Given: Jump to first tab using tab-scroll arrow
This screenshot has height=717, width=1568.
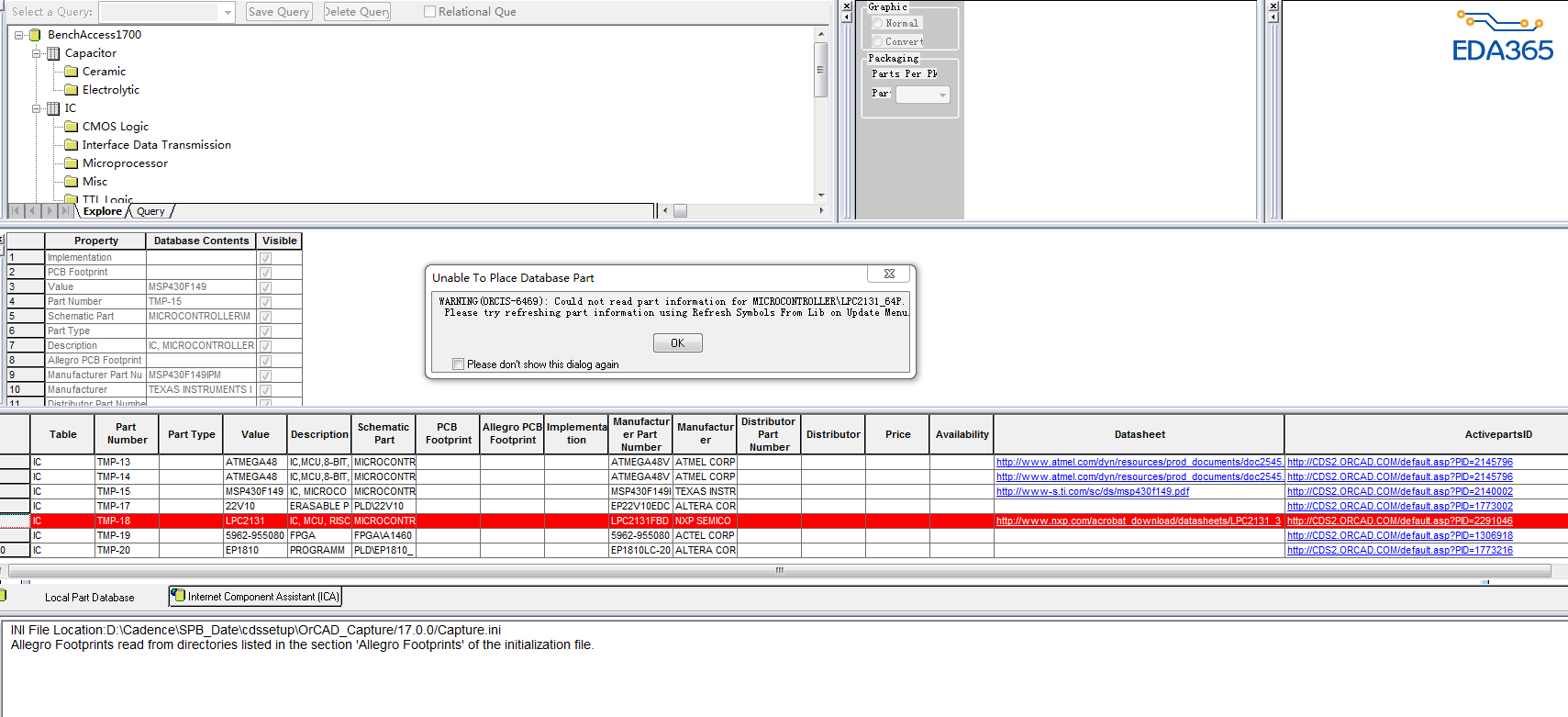Looking at the screenshot, I should click(16, 211).
